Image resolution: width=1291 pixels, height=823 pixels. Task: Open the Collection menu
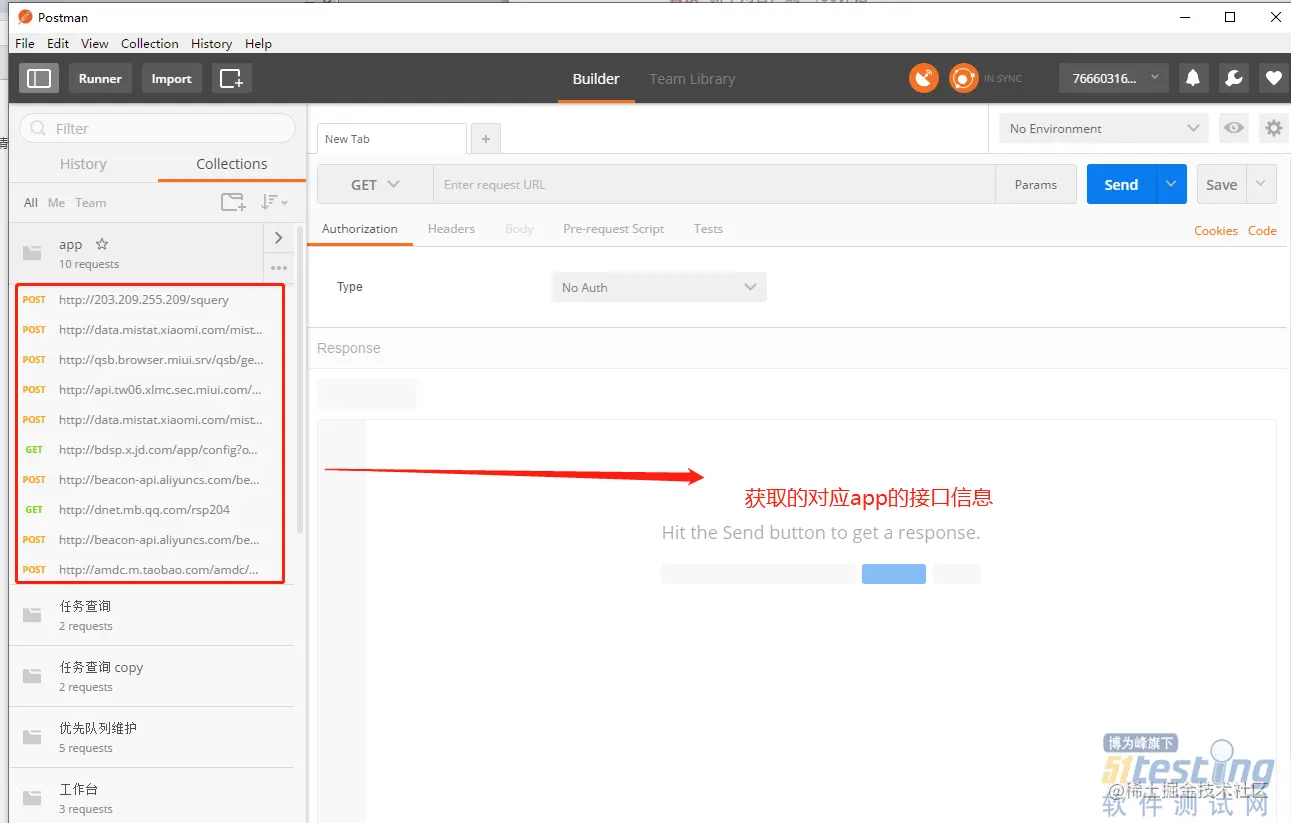point(150,43)
